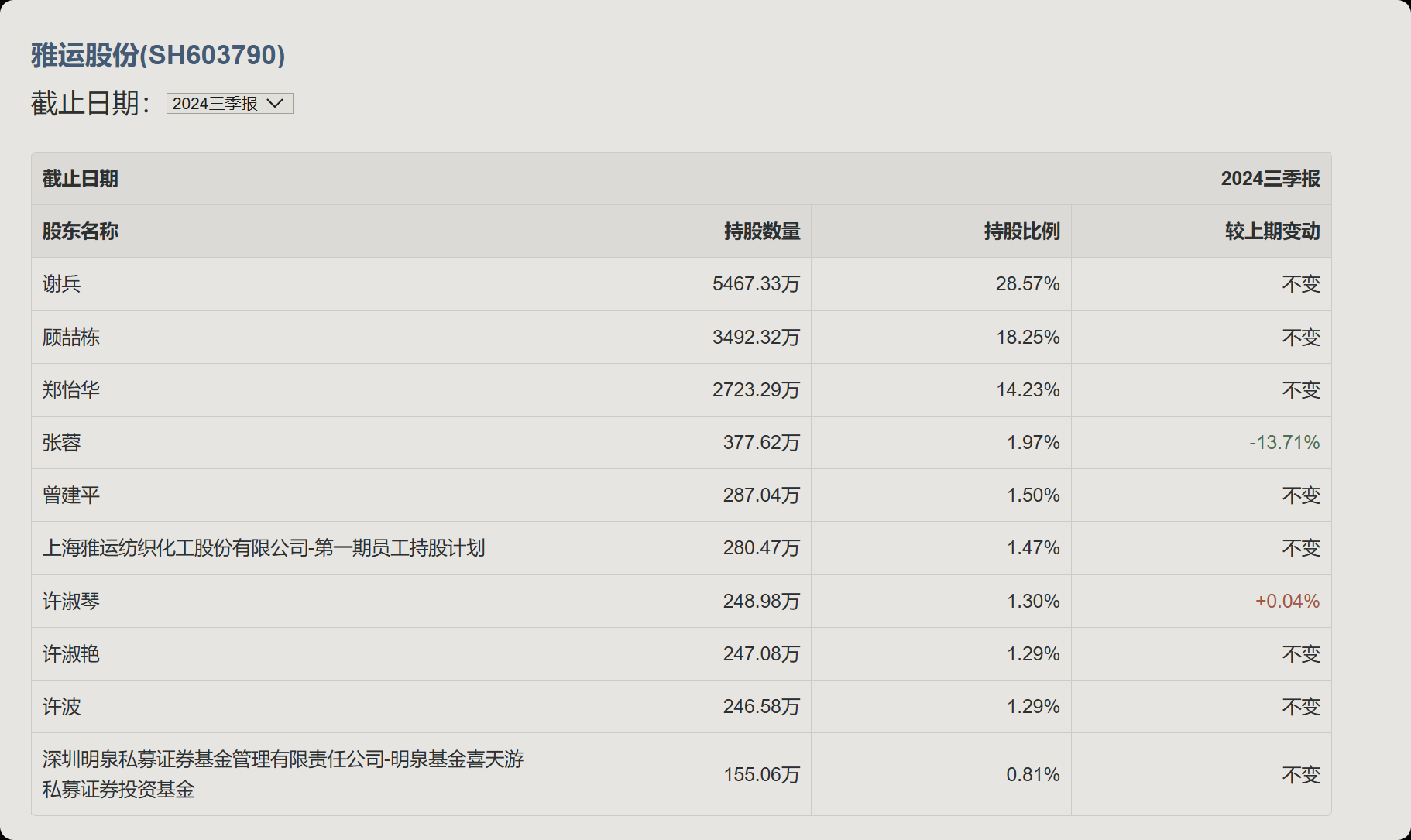
Task: Click the 5467.33万 holding amount cell
Action: click(x=756, y=284)
